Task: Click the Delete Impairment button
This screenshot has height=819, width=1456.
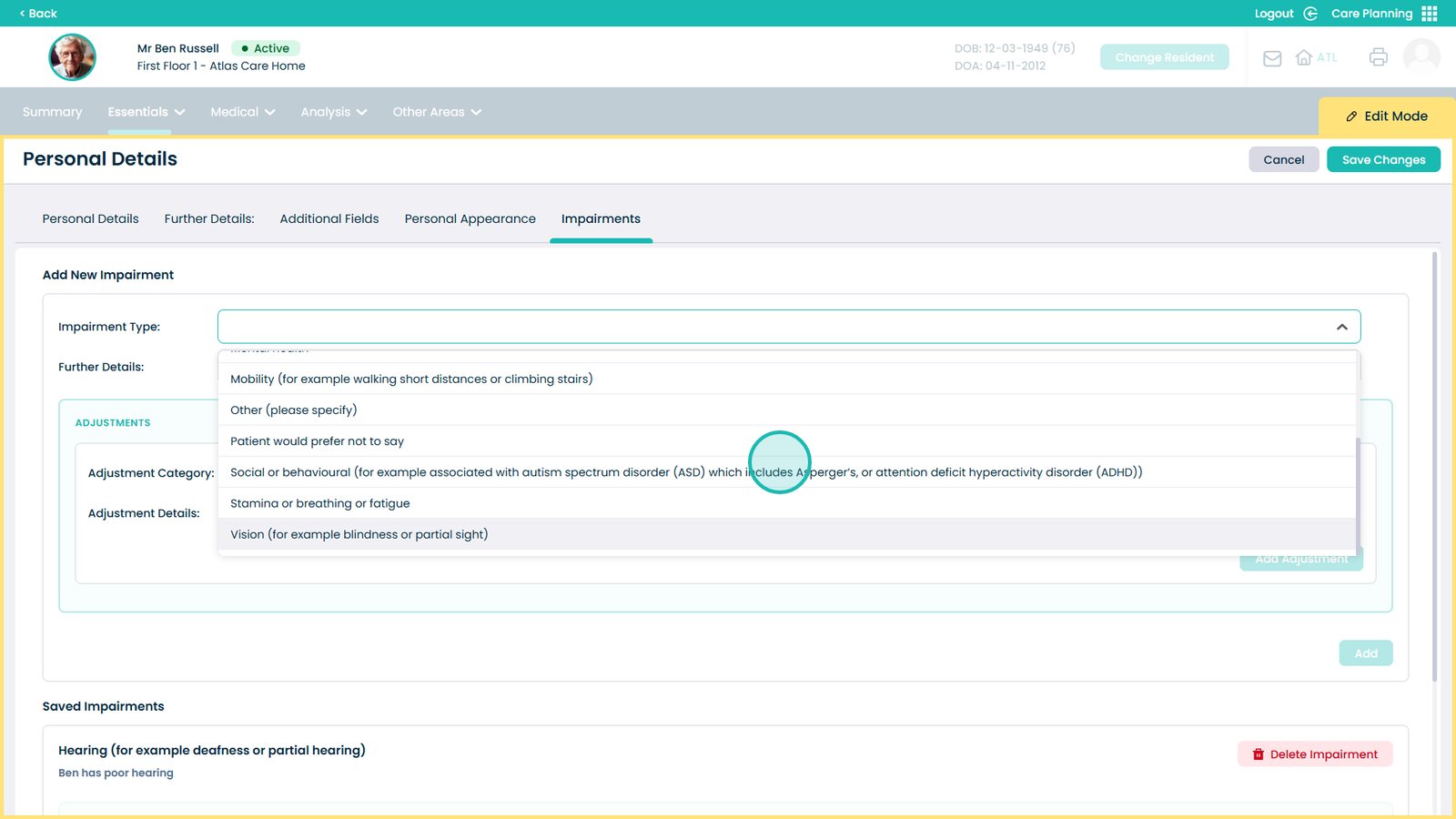Action: (x=1314, y=754)
